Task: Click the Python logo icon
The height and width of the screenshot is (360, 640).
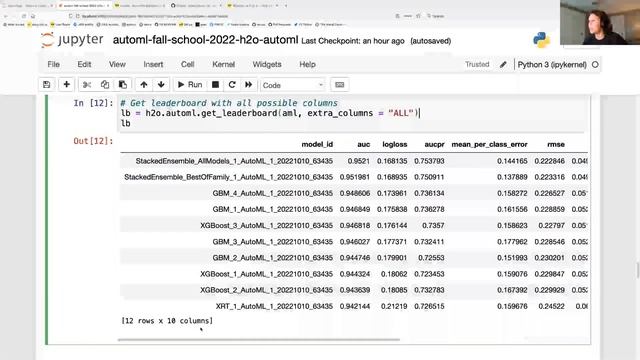Action: click(541, 40)
